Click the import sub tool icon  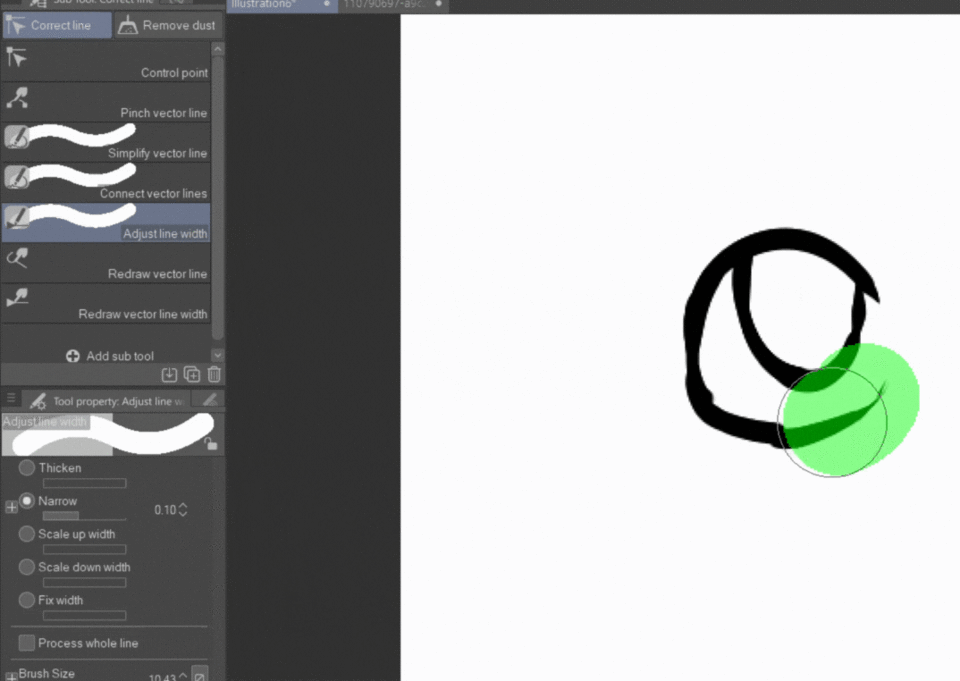point(170,375)
